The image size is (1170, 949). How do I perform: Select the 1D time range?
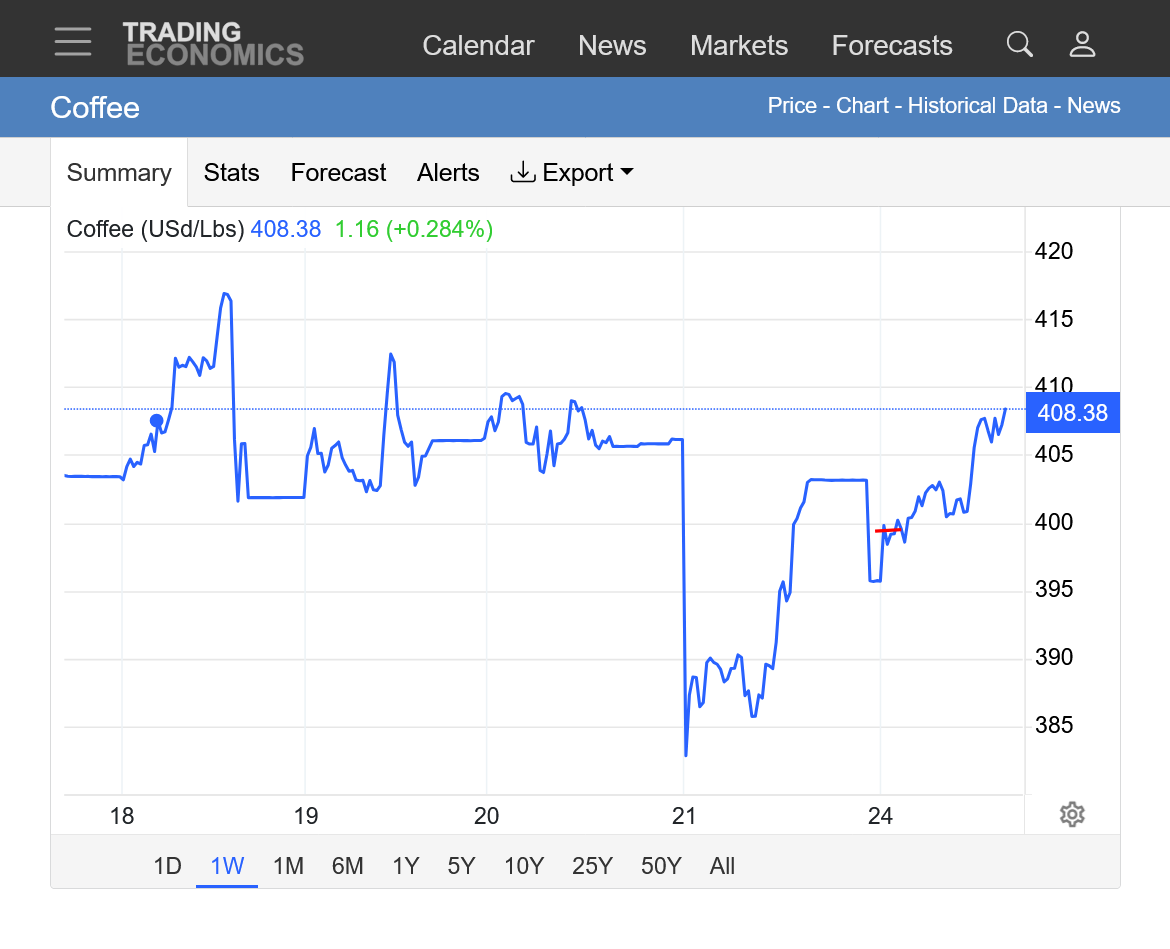click(x=167, y=866)
